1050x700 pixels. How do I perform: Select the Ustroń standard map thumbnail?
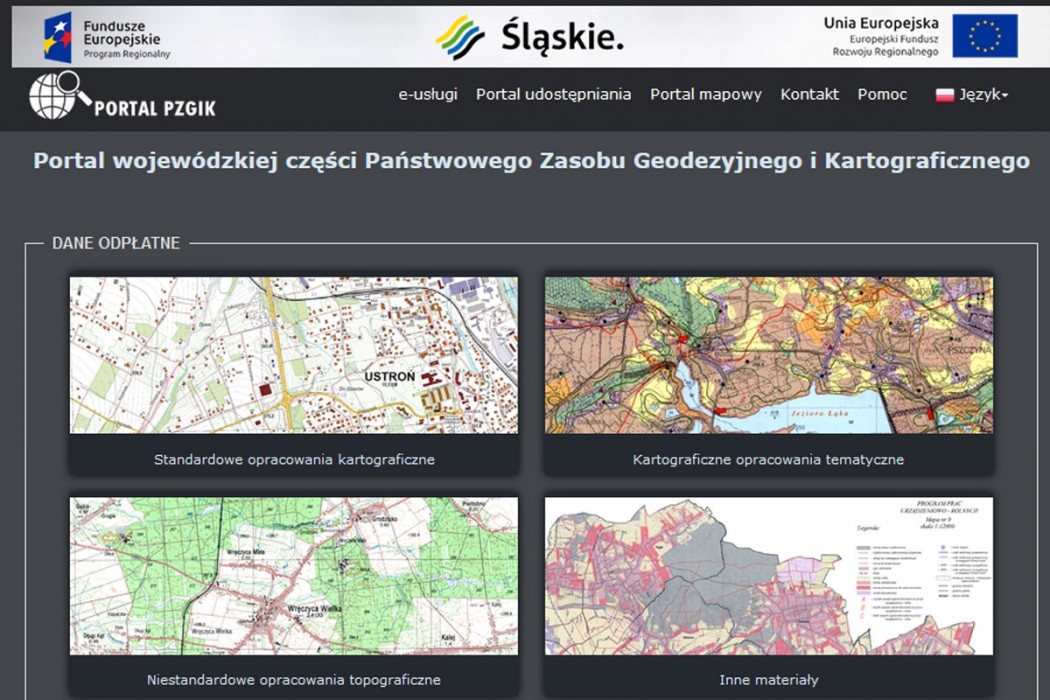click(294, 355)
